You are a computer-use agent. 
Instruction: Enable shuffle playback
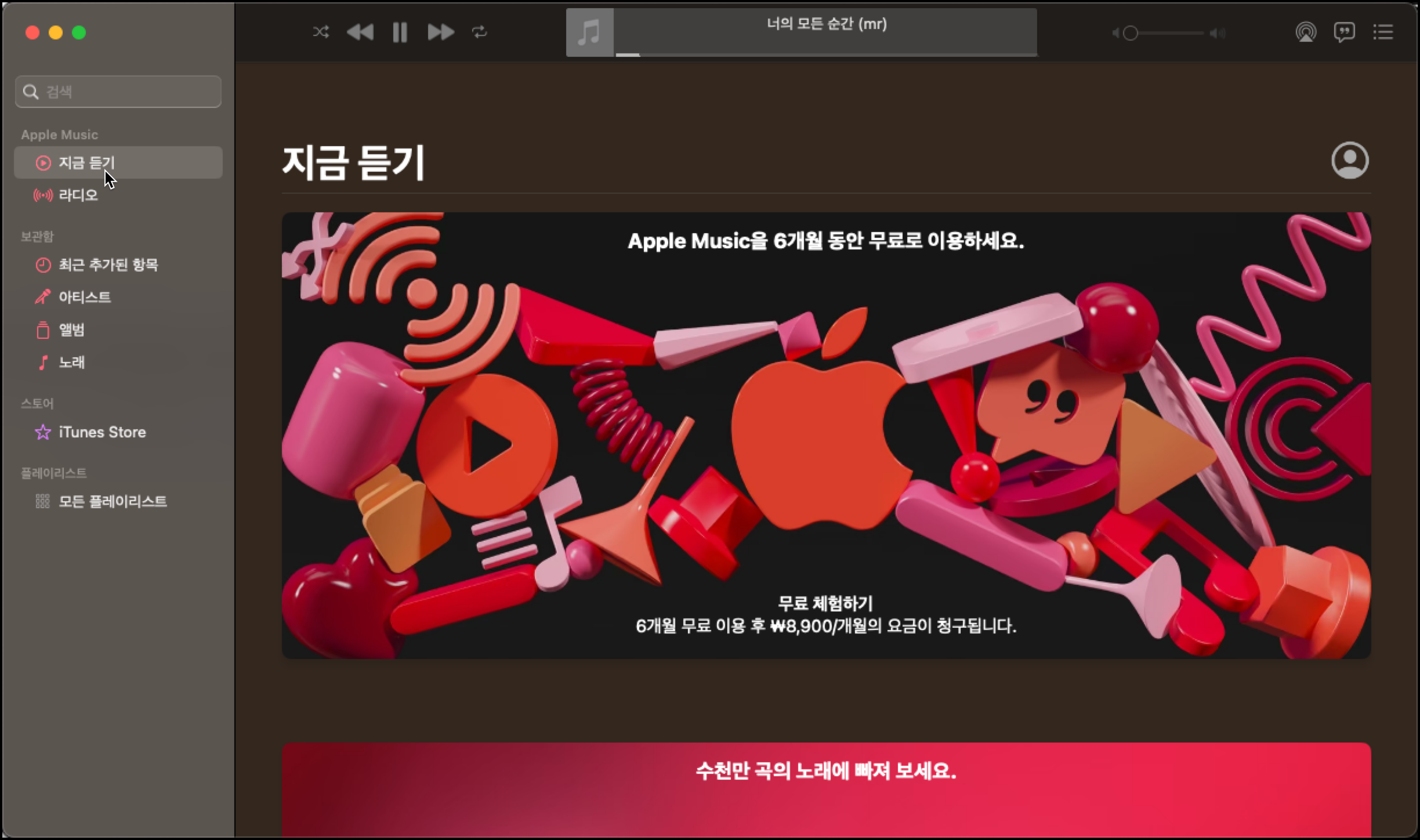[321, 32]
